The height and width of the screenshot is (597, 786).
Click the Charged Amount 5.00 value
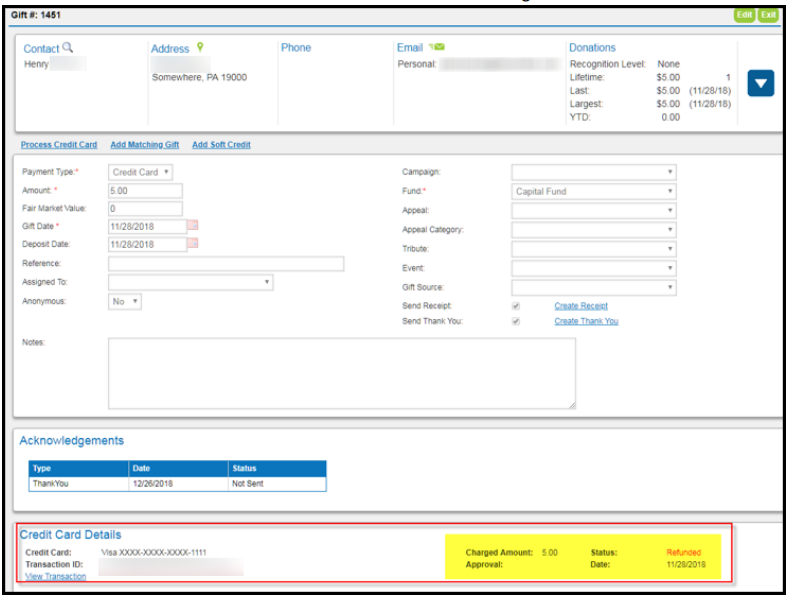point(549,552)
